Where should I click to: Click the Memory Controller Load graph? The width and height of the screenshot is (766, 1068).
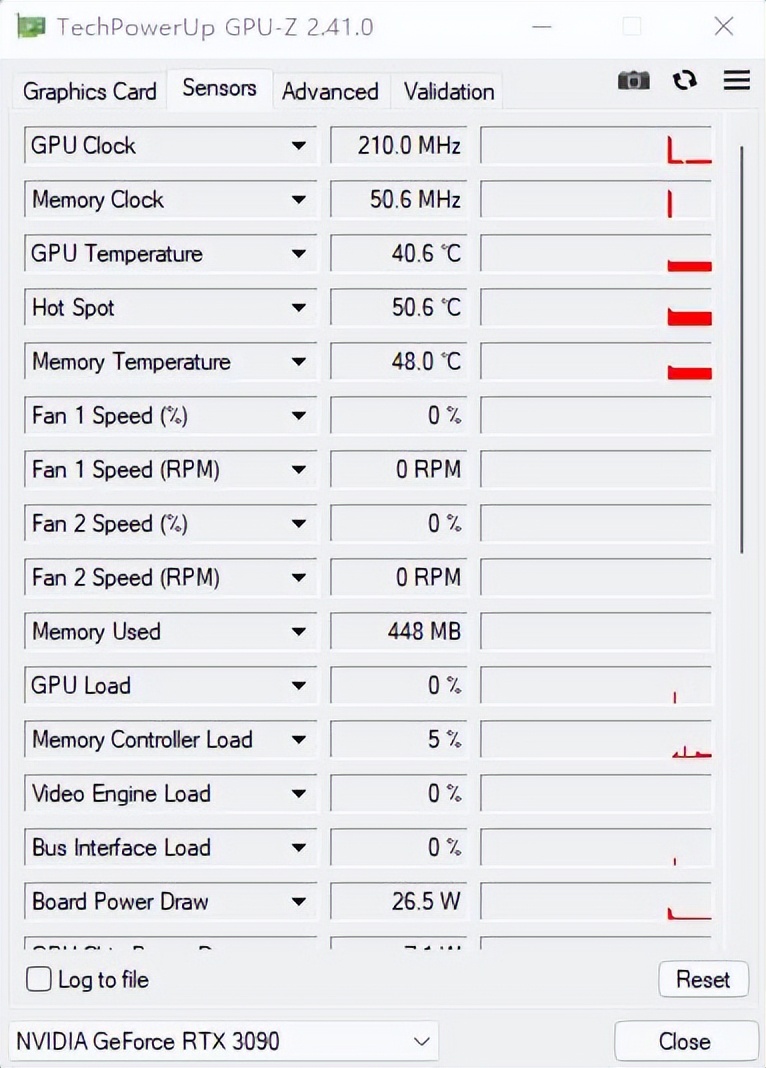(596, 740)
